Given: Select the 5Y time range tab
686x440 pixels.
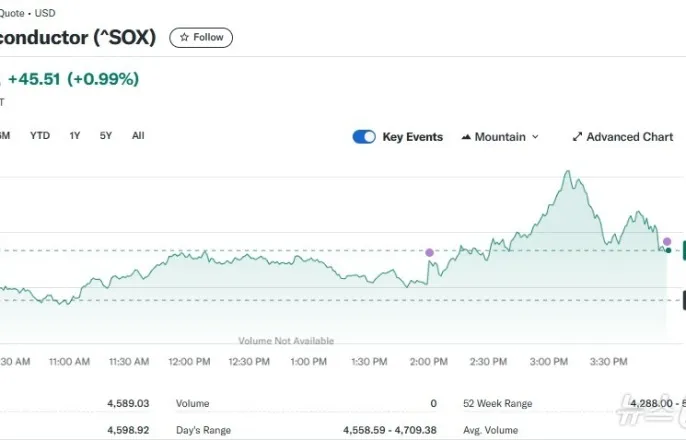Looking at the screenshot, I should point(106,136).
